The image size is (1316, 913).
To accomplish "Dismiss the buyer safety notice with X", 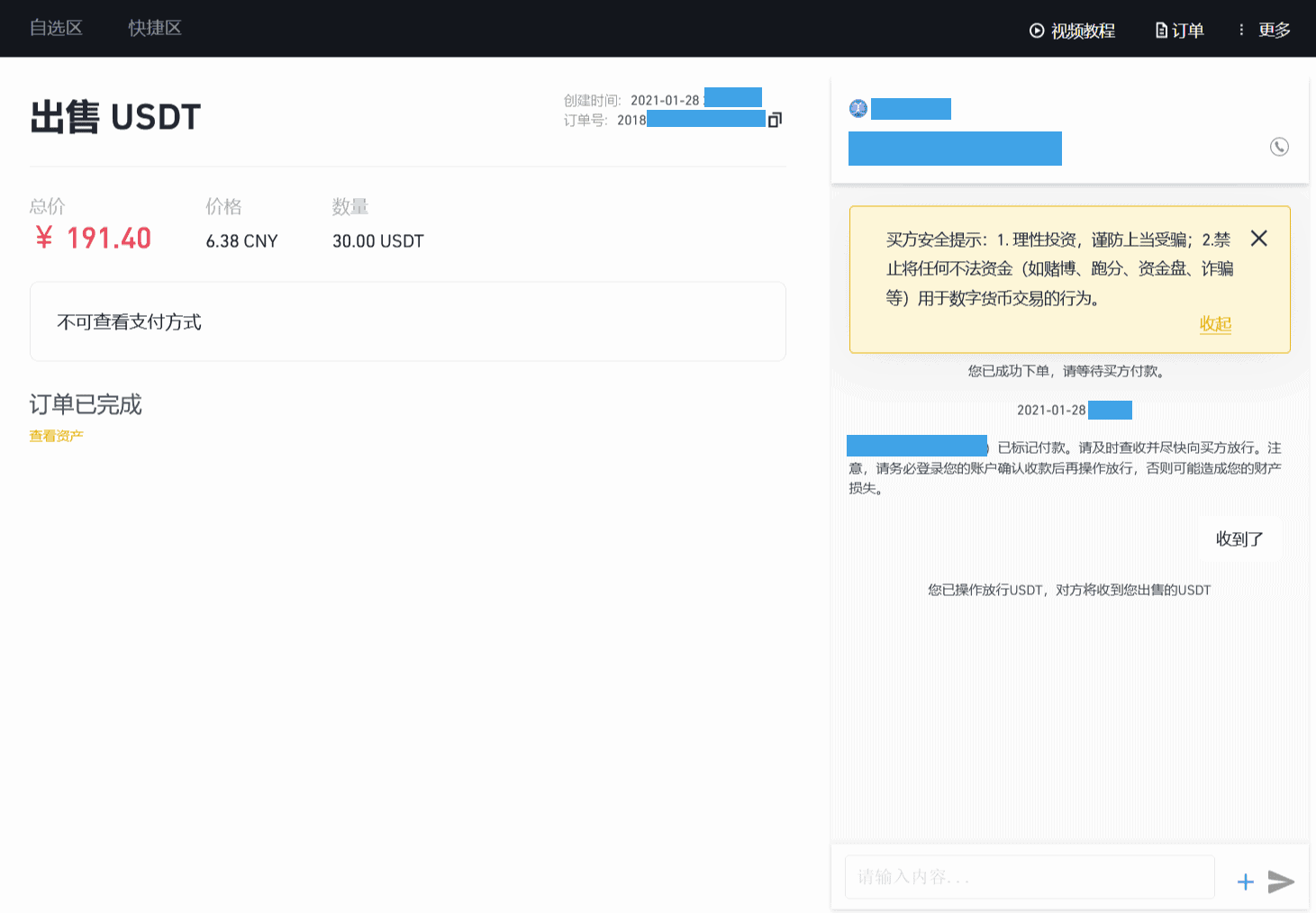I will 1258,239.
